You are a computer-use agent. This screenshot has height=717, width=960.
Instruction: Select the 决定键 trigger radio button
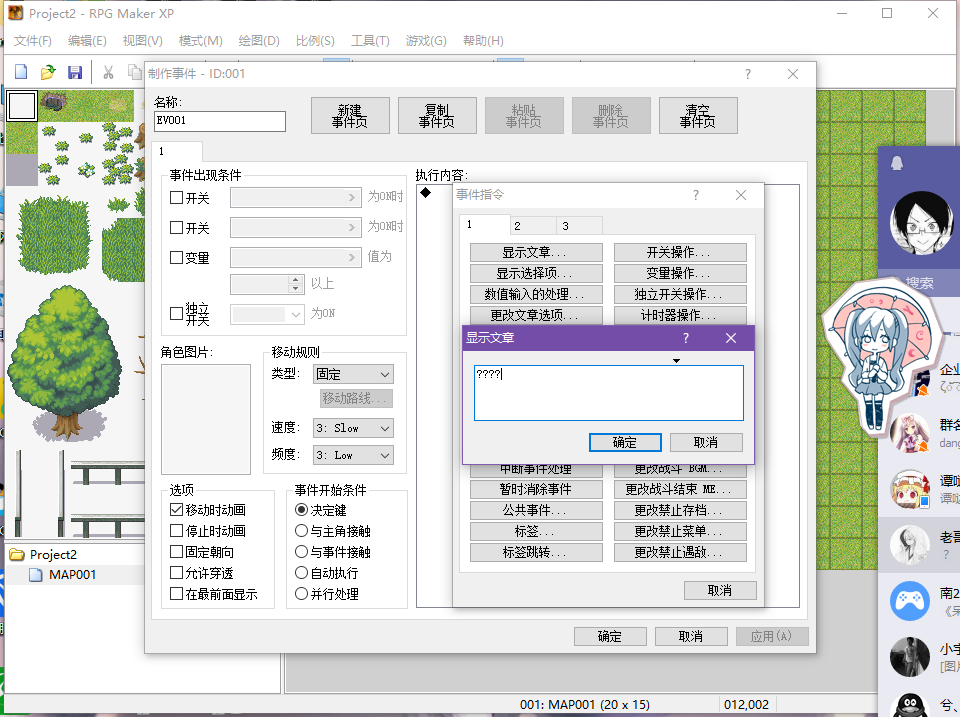click(301, 509)
